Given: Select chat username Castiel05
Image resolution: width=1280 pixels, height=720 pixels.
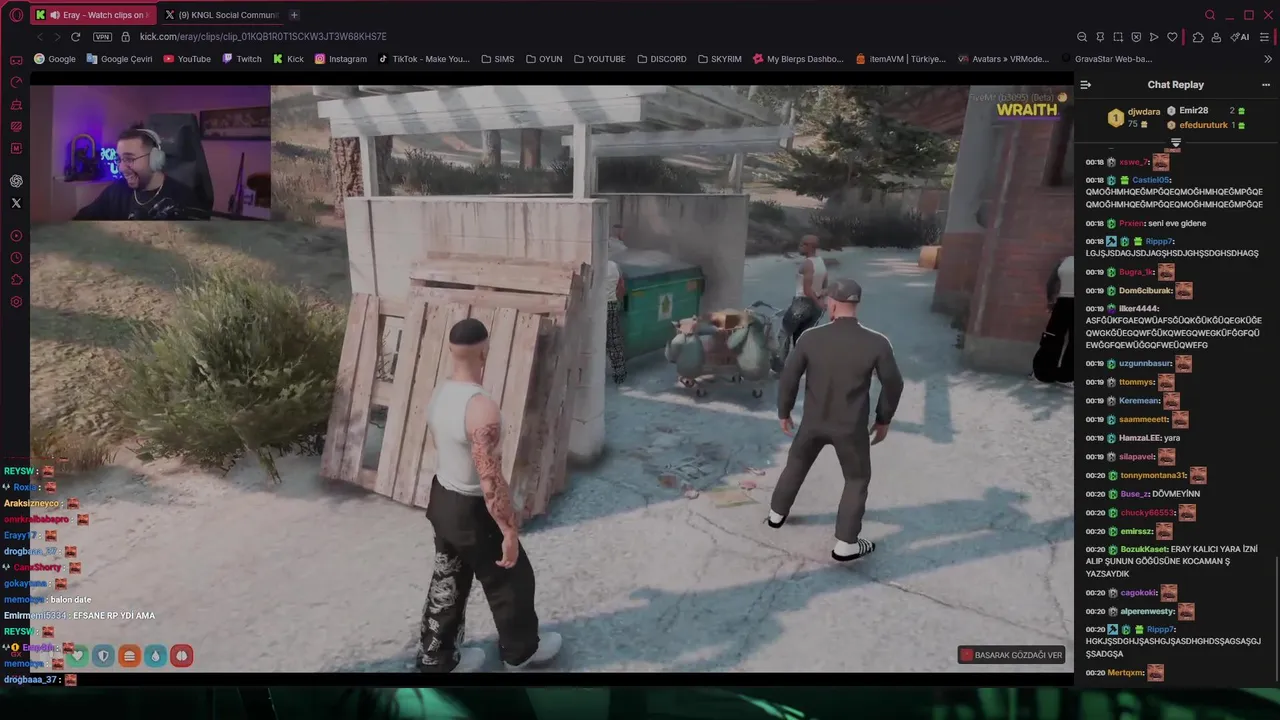Looking at the screenshot, I should coord(1151,180).
